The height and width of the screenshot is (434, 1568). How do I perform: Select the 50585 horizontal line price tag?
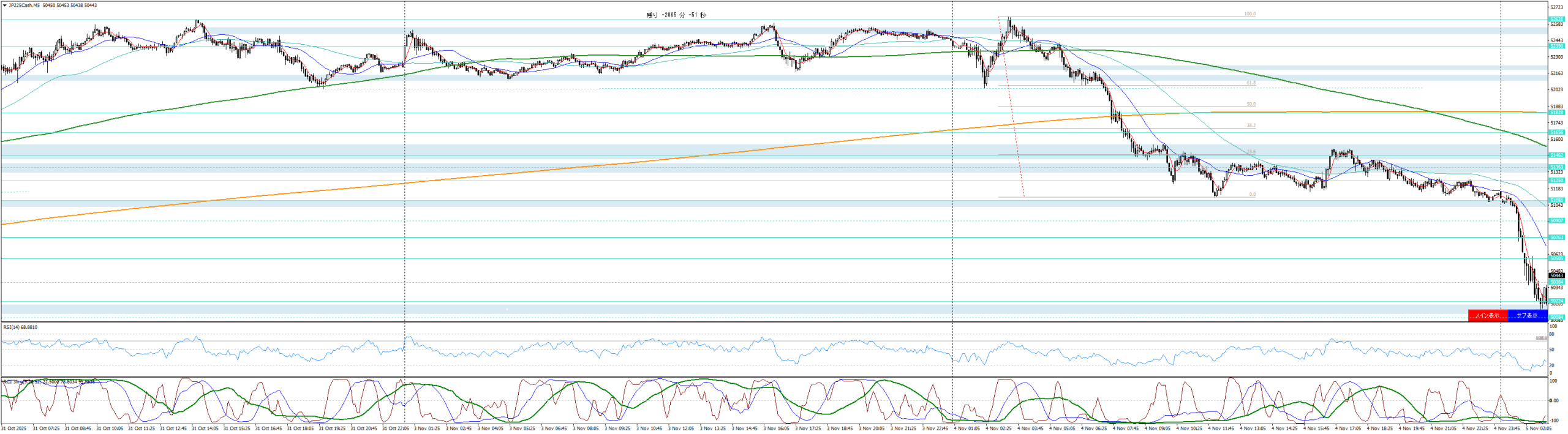coord(1556,259)
